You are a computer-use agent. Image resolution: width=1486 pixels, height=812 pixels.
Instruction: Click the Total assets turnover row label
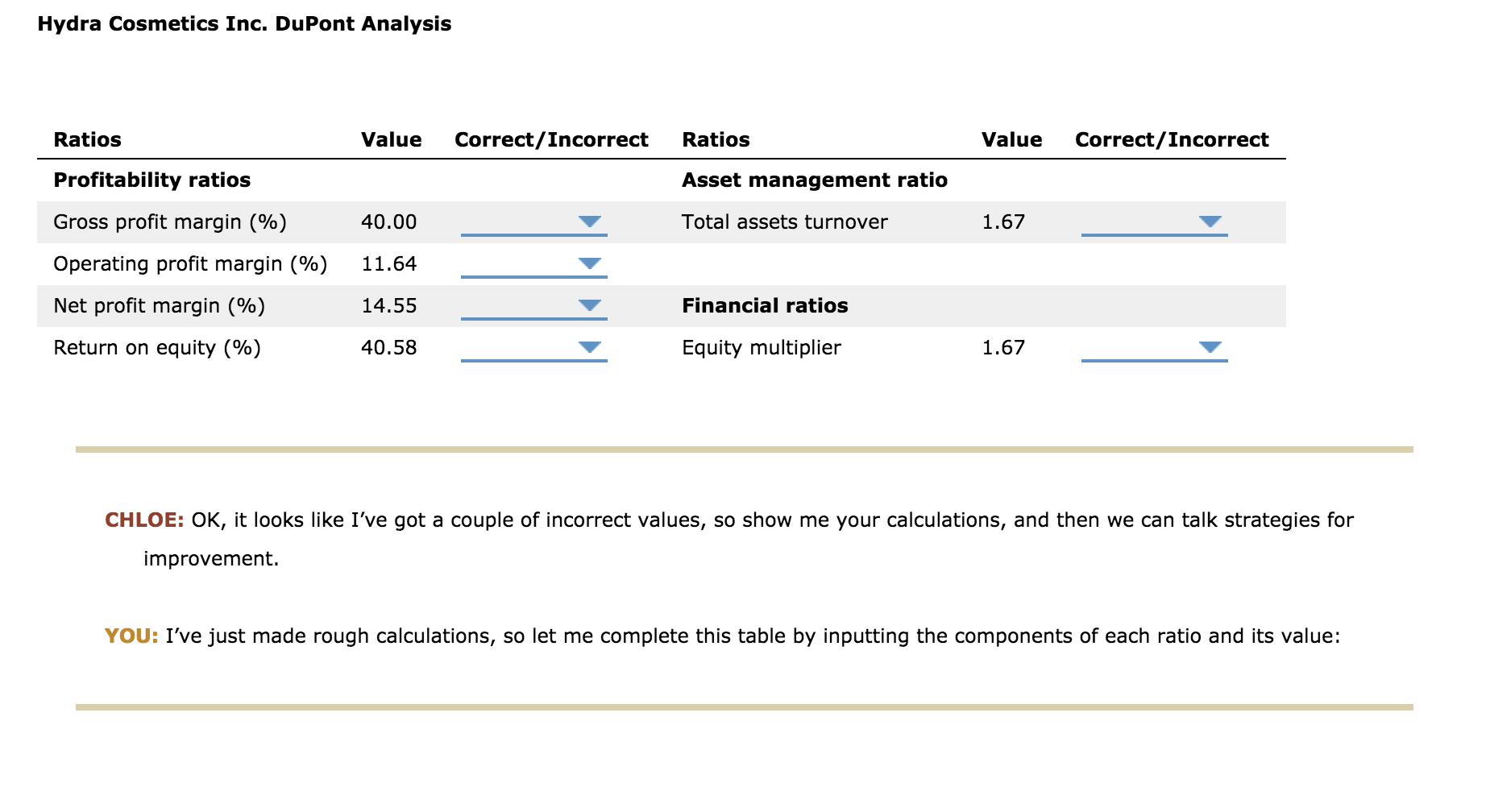pos(784,222)
